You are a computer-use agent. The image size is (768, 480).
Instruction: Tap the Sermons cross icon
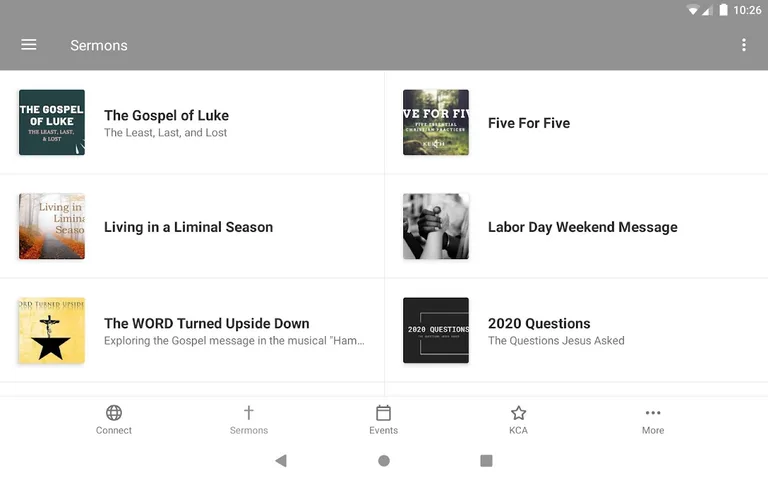[x=249, y=413]
